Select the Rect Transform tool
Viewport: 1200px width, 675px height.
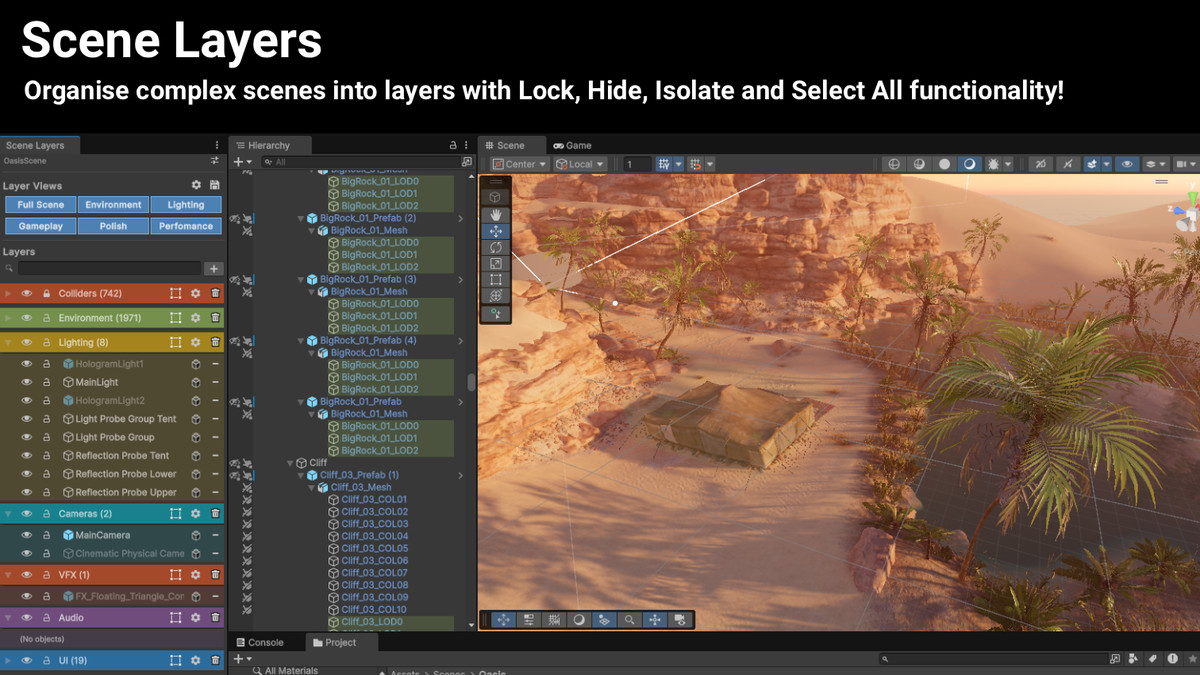pyautogui.click(x=496, y=277)
